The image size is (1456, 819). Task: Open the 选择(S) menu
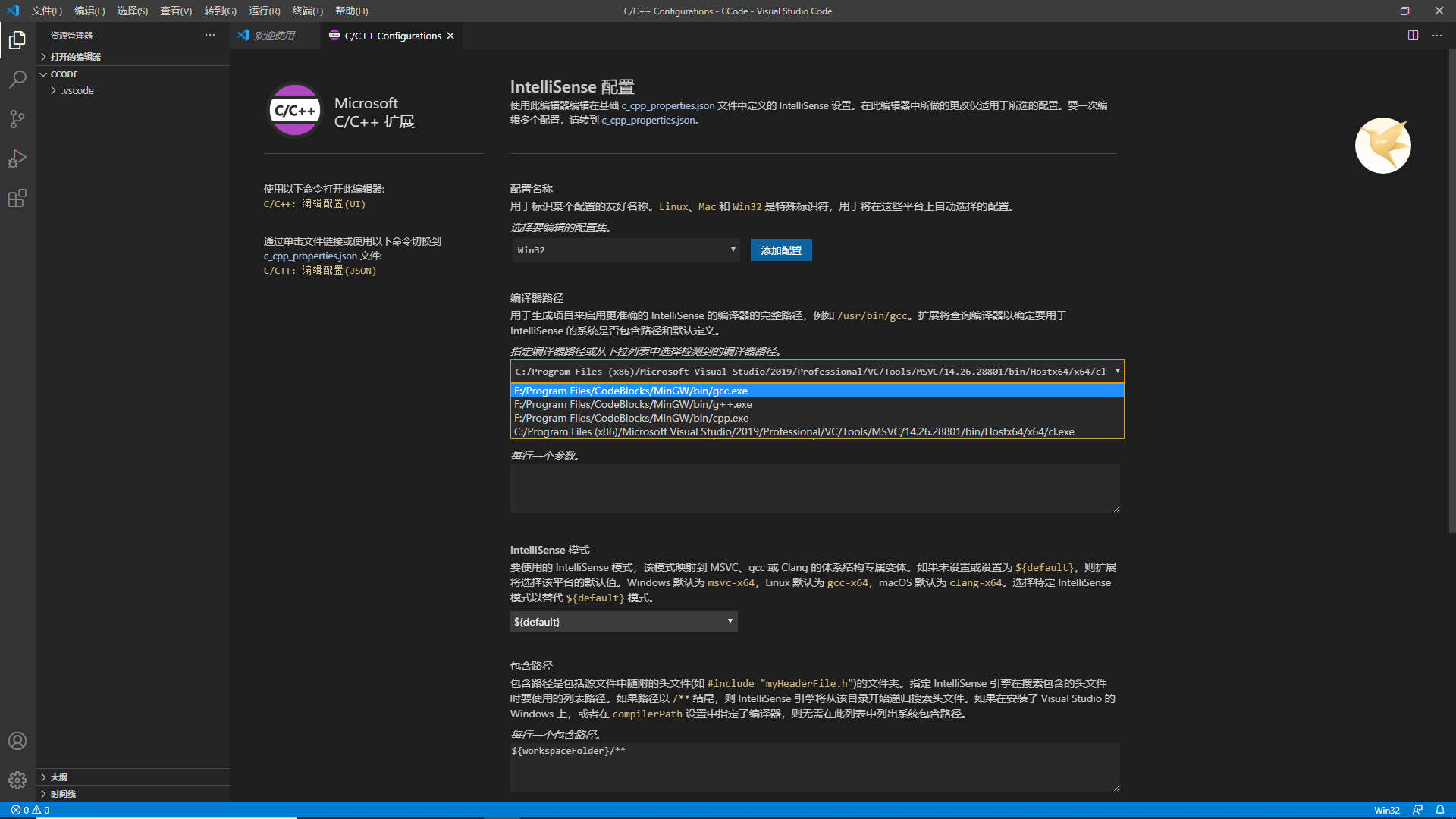point(133,11)
